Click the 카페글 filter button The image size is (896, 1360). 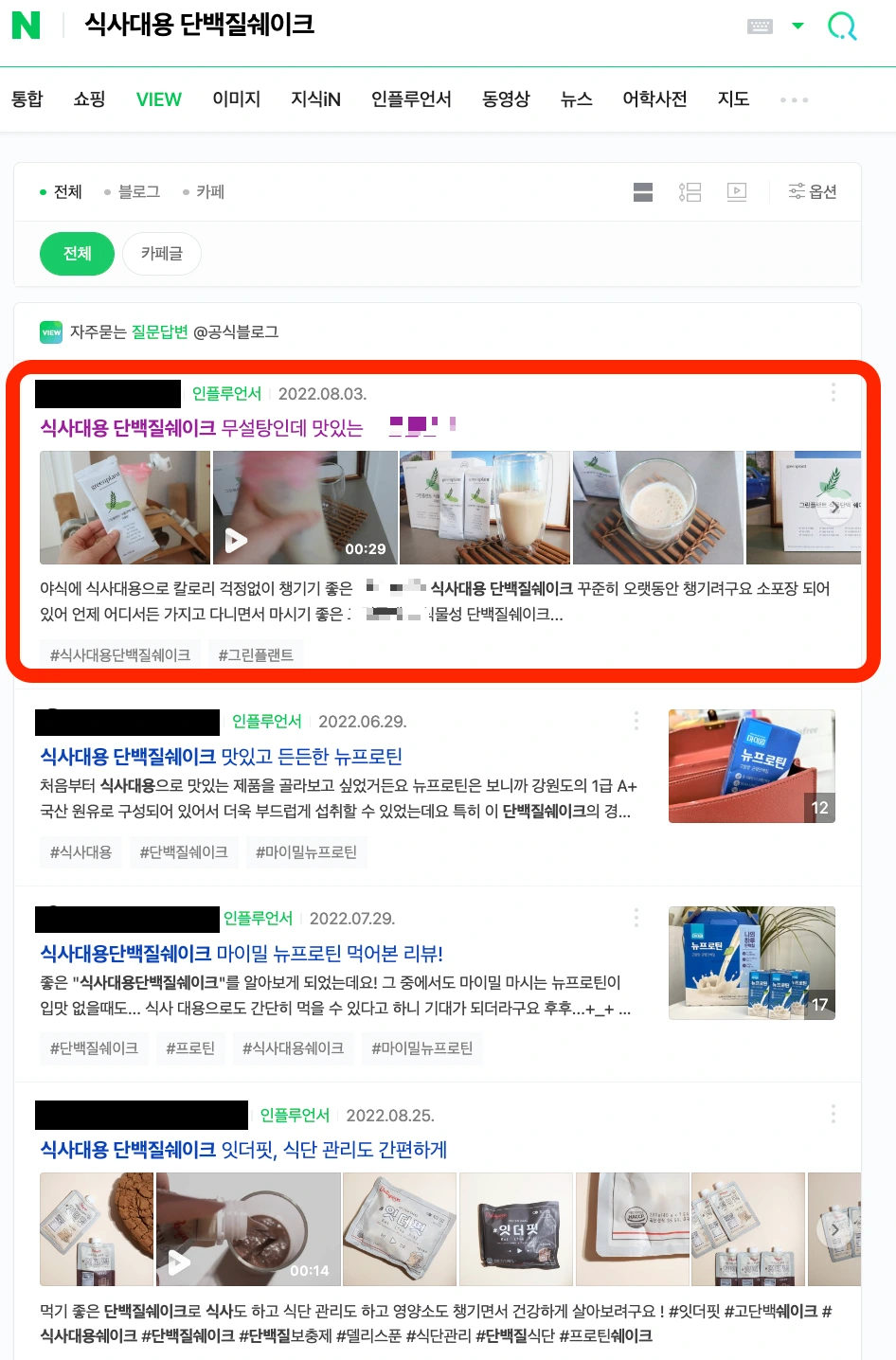162,254
